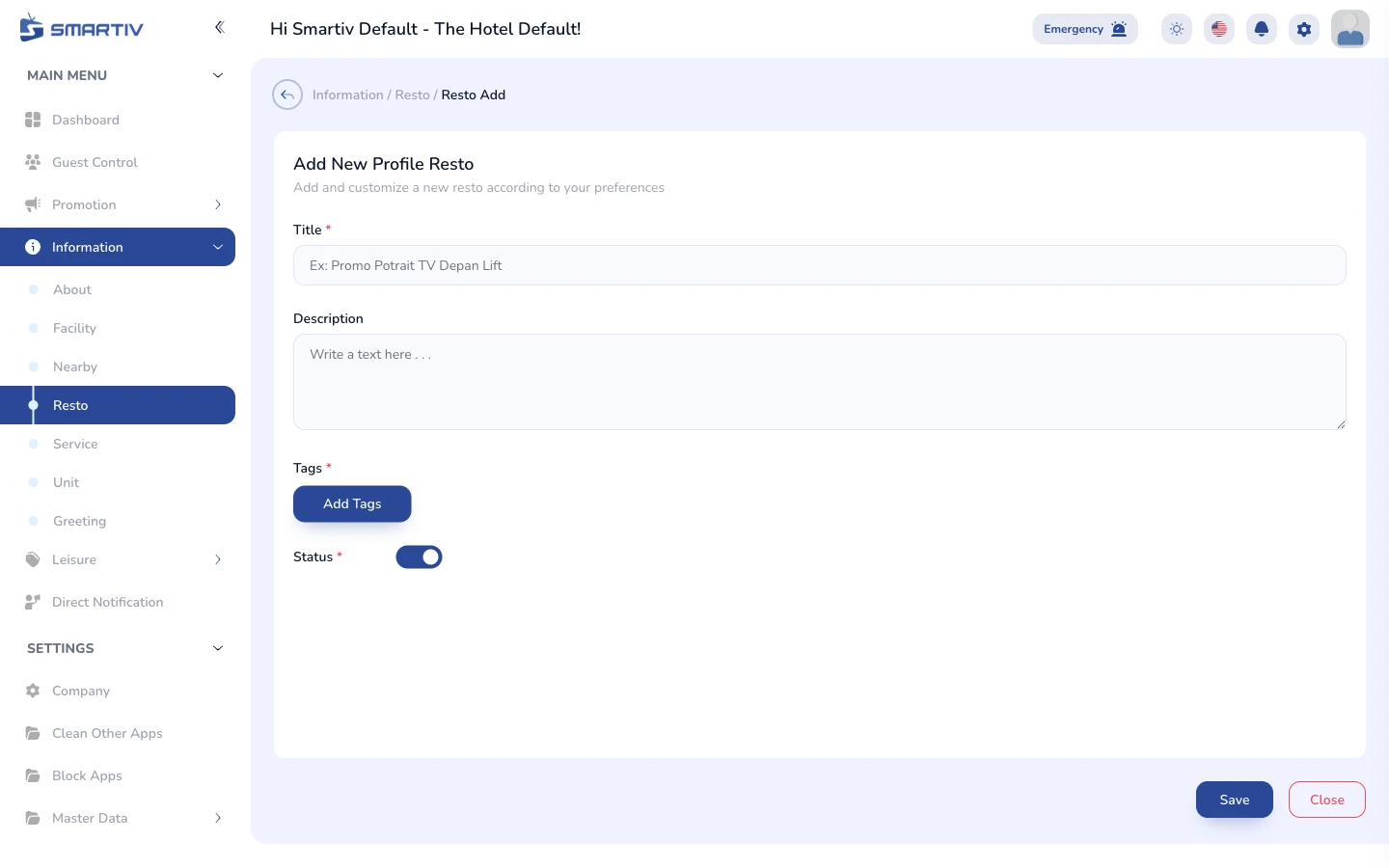Collapse the sidebar with double-chevron icon
This screenshot has height=868, width=1389.
coord(219,27)
